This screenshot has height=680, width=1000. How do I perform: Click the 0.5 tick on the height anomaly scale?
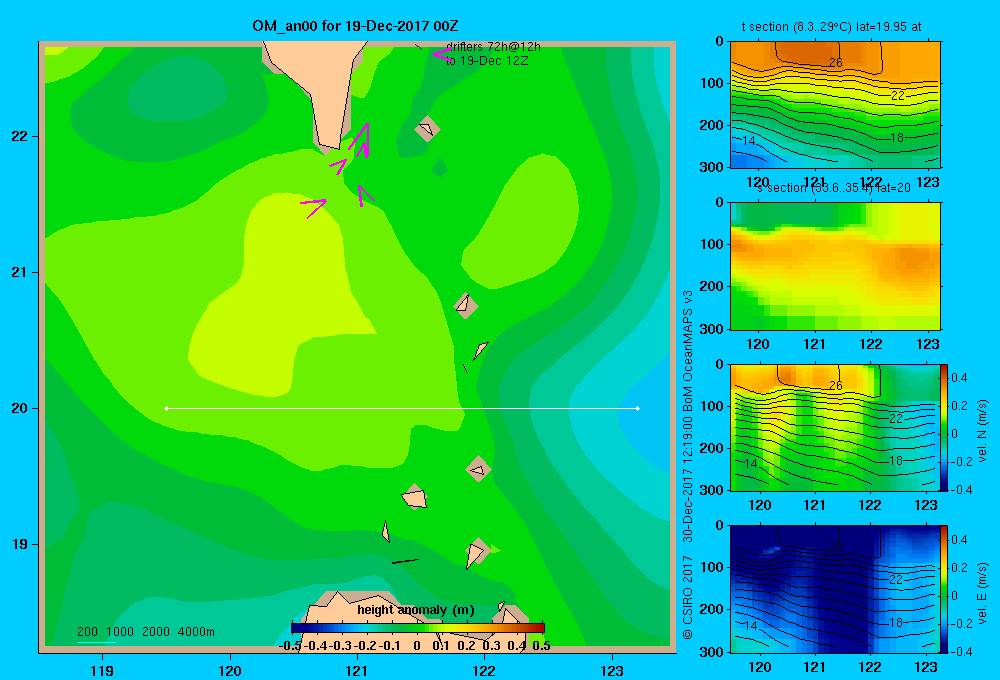click(541, 646)
